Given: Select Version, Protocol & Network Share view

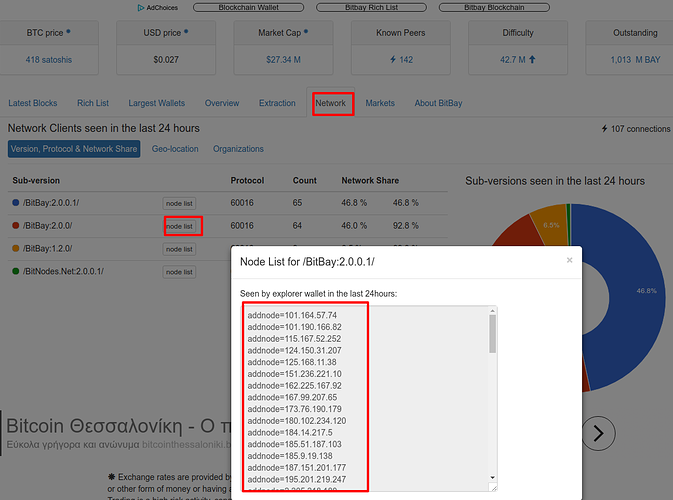Looking at the screenshot, I should point(74,149).
